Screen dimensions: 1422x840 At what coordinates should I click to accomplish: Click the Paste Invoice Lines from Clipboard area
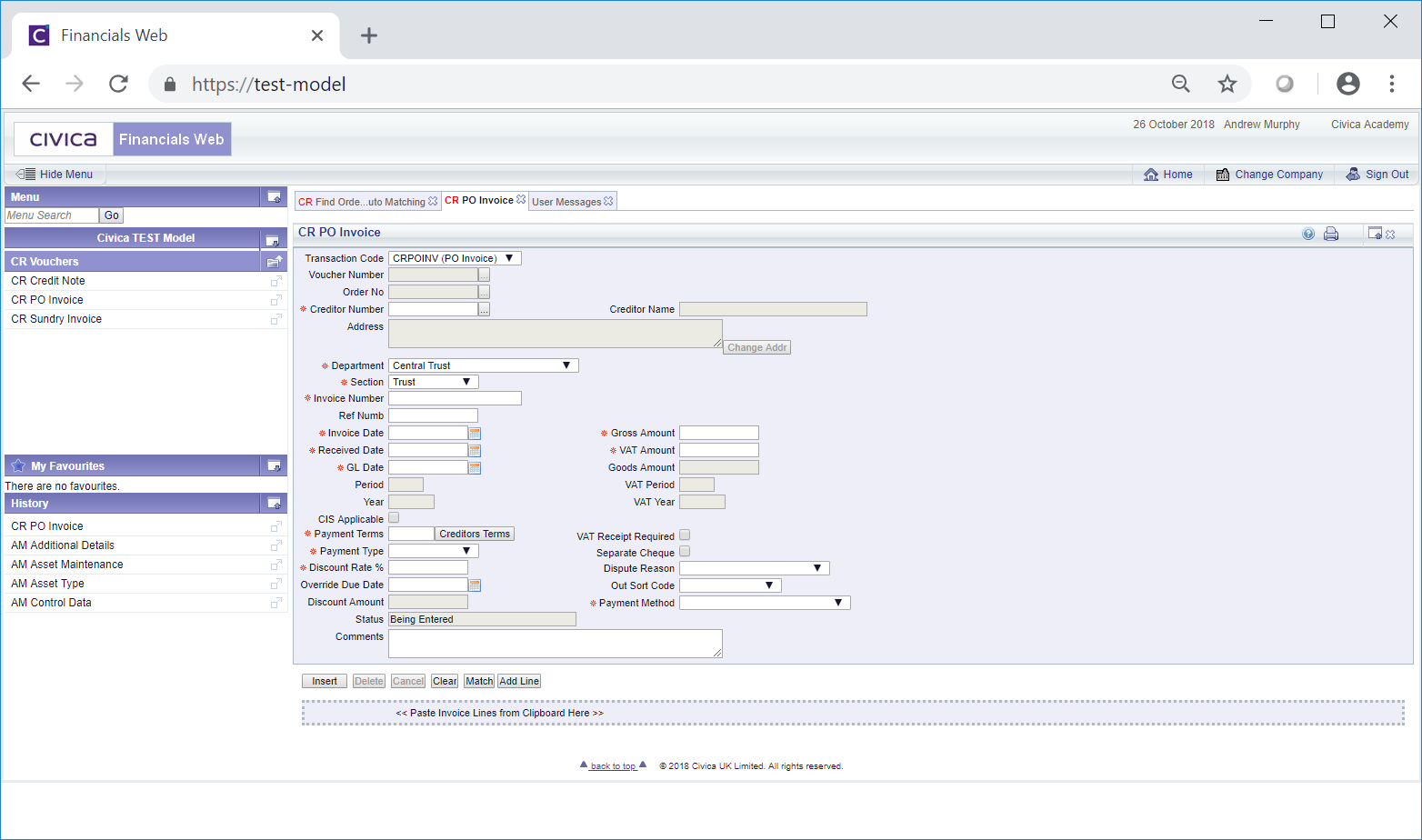(853, 713)
